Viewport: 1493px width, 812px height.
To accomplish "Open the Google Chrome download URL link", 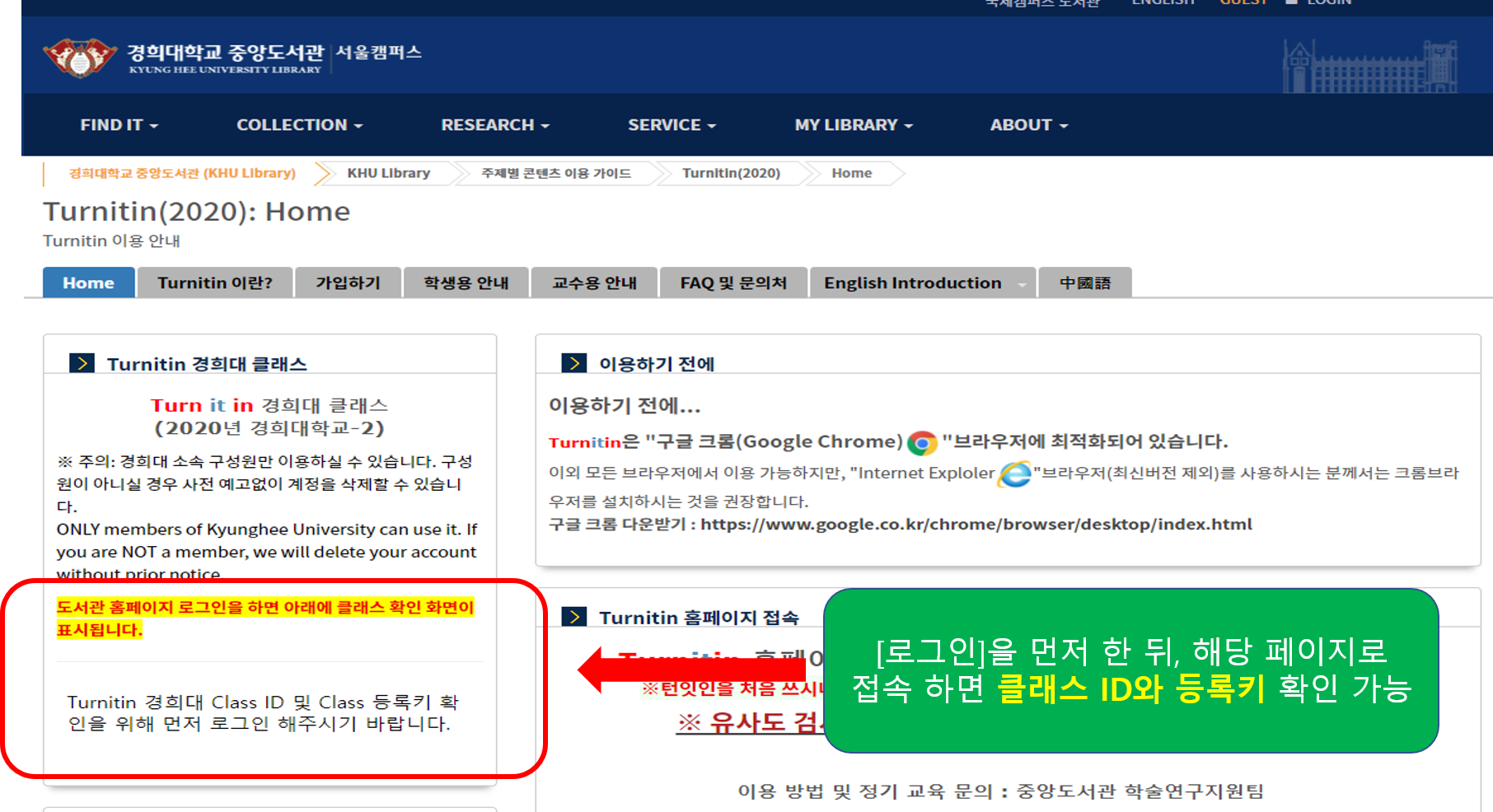I will tap(976, 525).
